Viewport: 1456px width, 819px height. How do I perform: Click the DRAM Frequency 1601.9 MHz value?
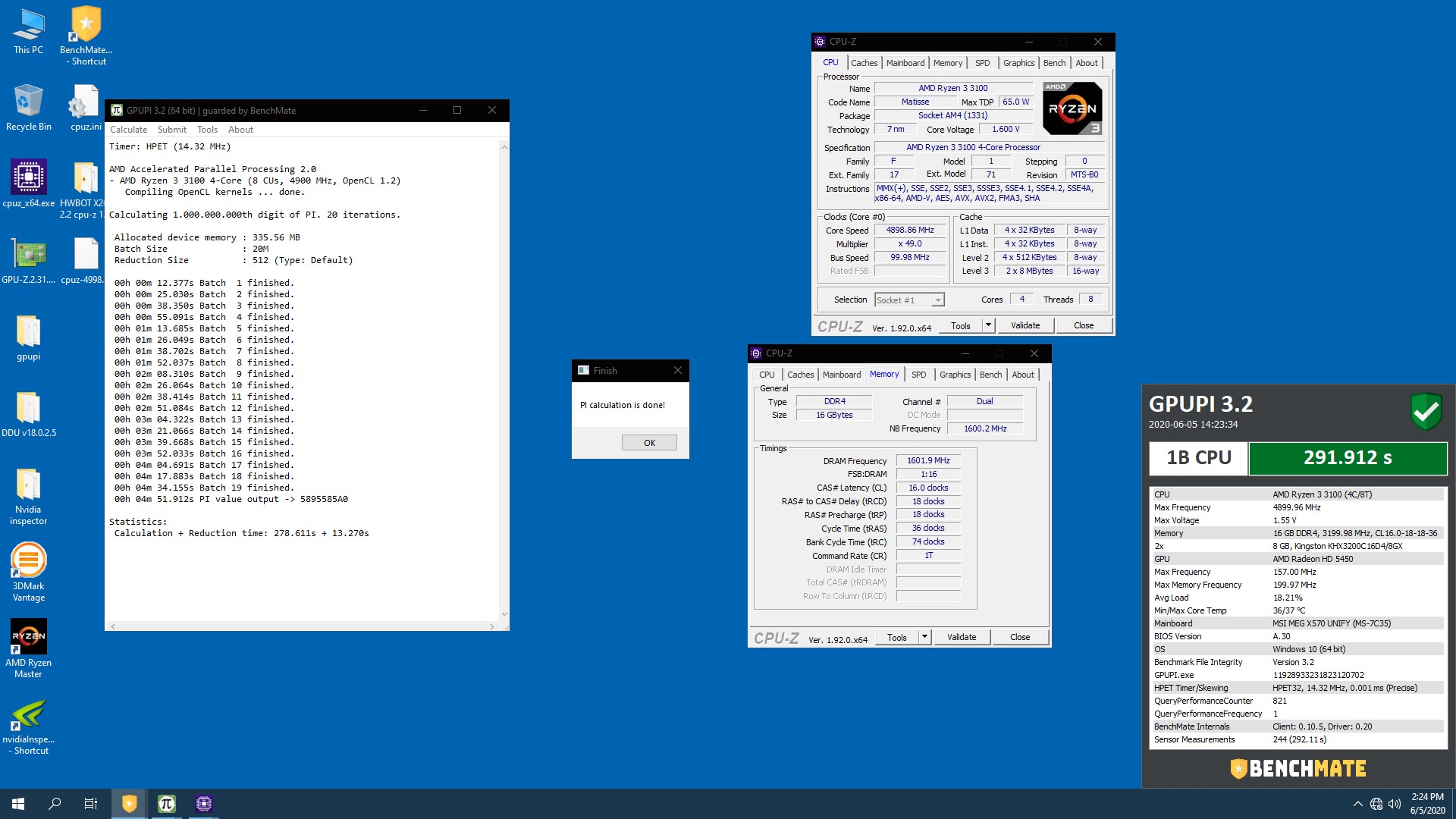point(928,460)
